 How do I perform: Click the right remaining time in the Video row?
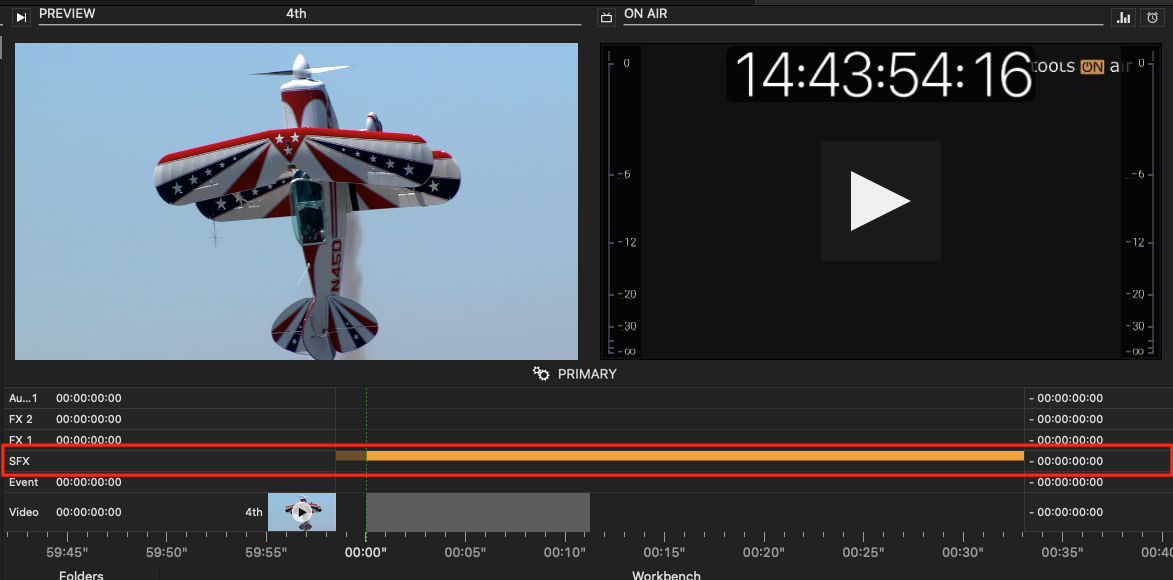point(1066,512)
